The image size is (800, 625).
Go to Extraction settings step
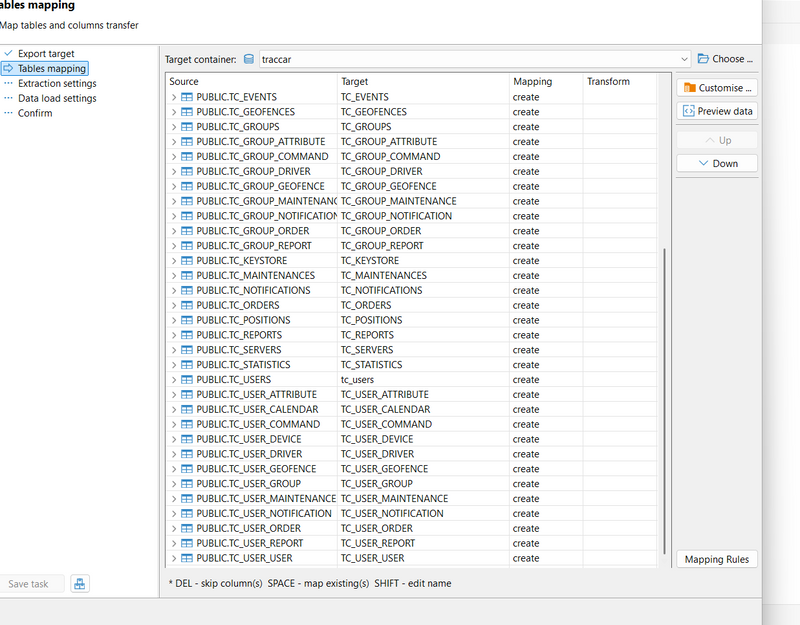[x=57, y=84]
